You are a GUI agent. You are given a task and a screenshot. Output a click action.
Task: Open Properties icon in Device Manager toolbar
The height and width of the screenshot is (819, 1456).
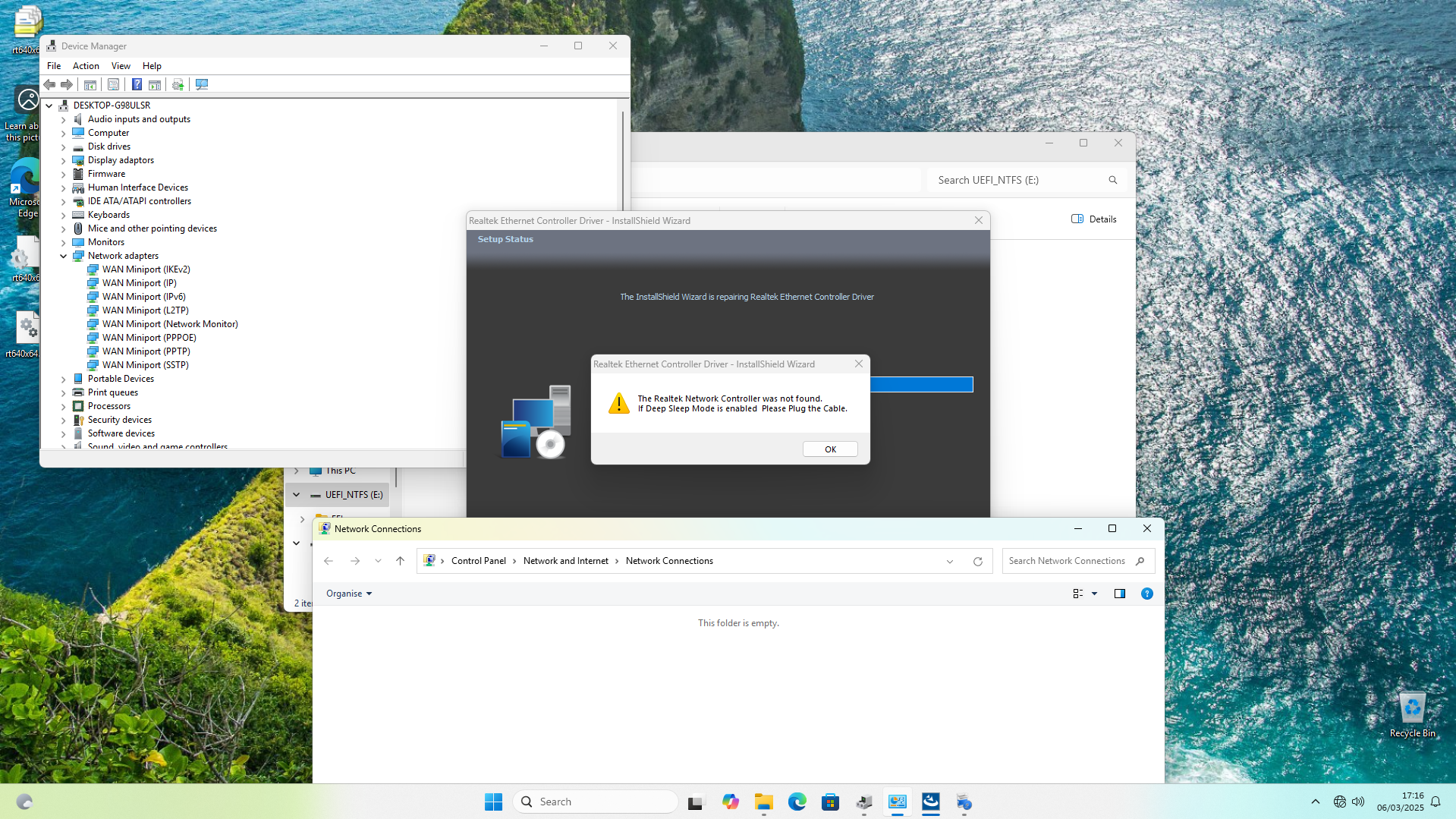(113, 84)
